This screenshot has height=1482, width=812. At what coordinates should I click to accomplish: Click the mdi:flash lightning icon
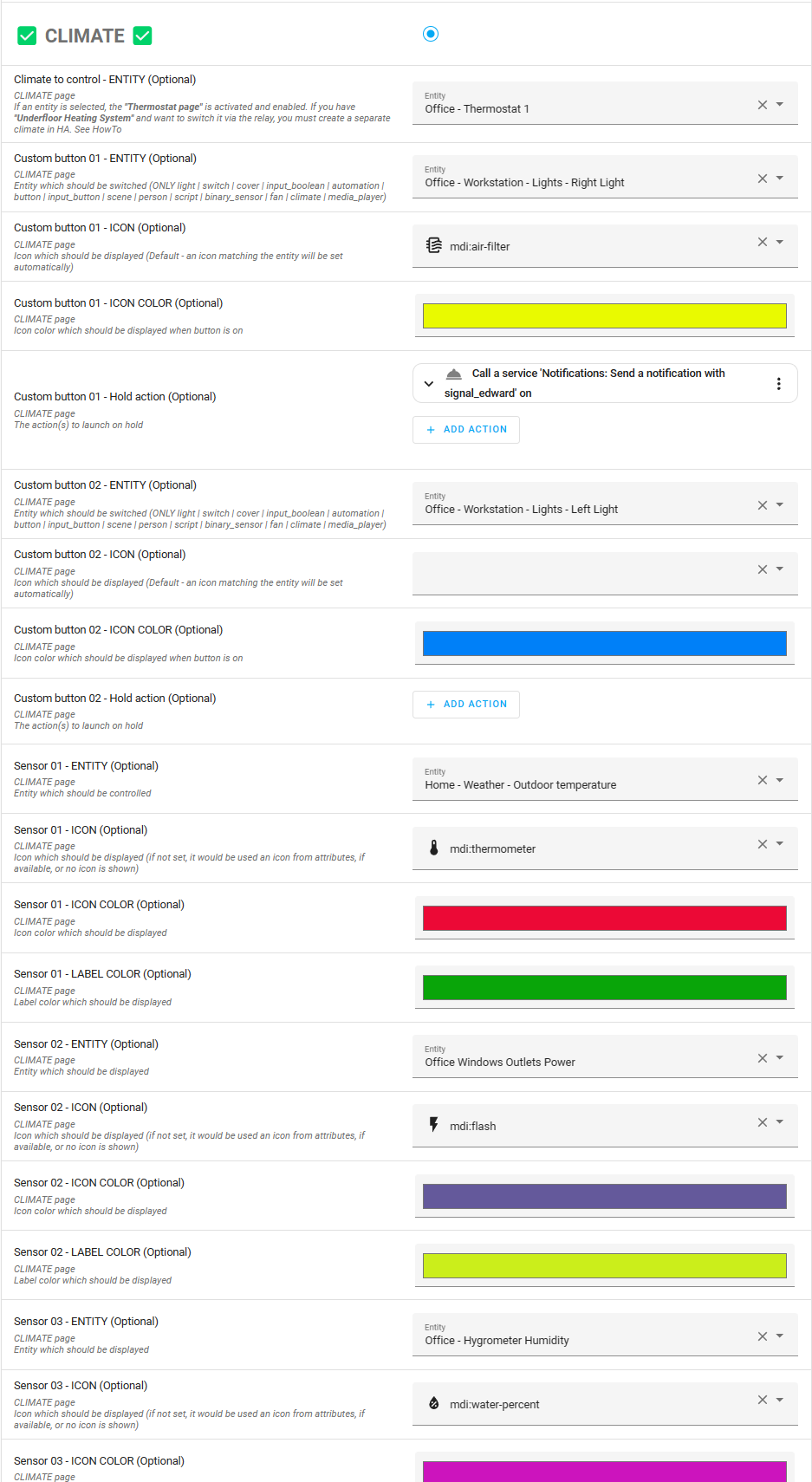[434, 1125]
